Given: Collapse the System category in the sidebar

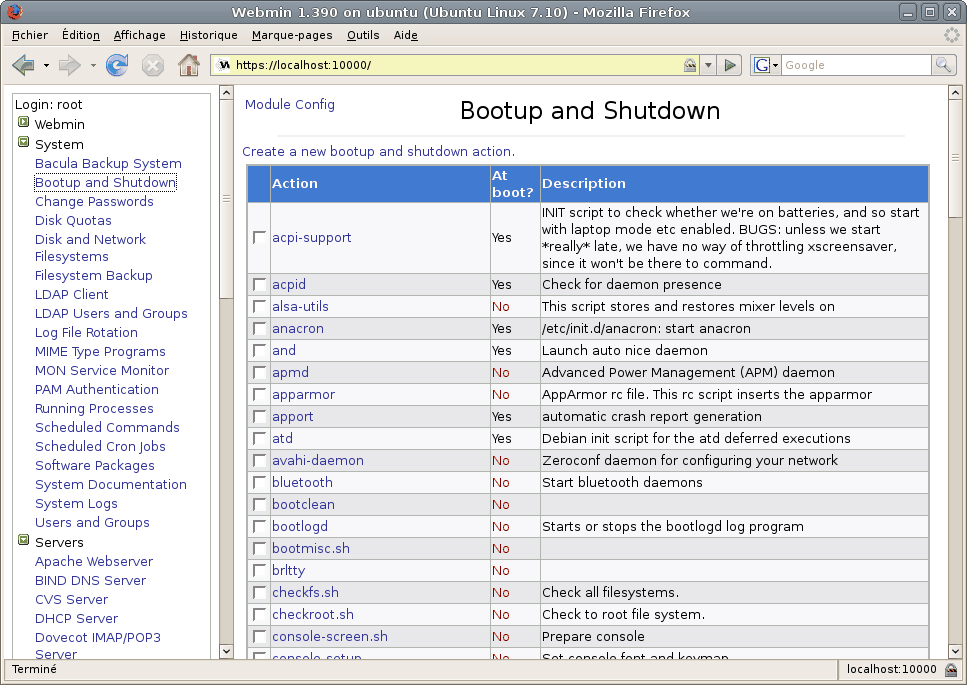Looking at the screenshot, I should tap(23, 142).
